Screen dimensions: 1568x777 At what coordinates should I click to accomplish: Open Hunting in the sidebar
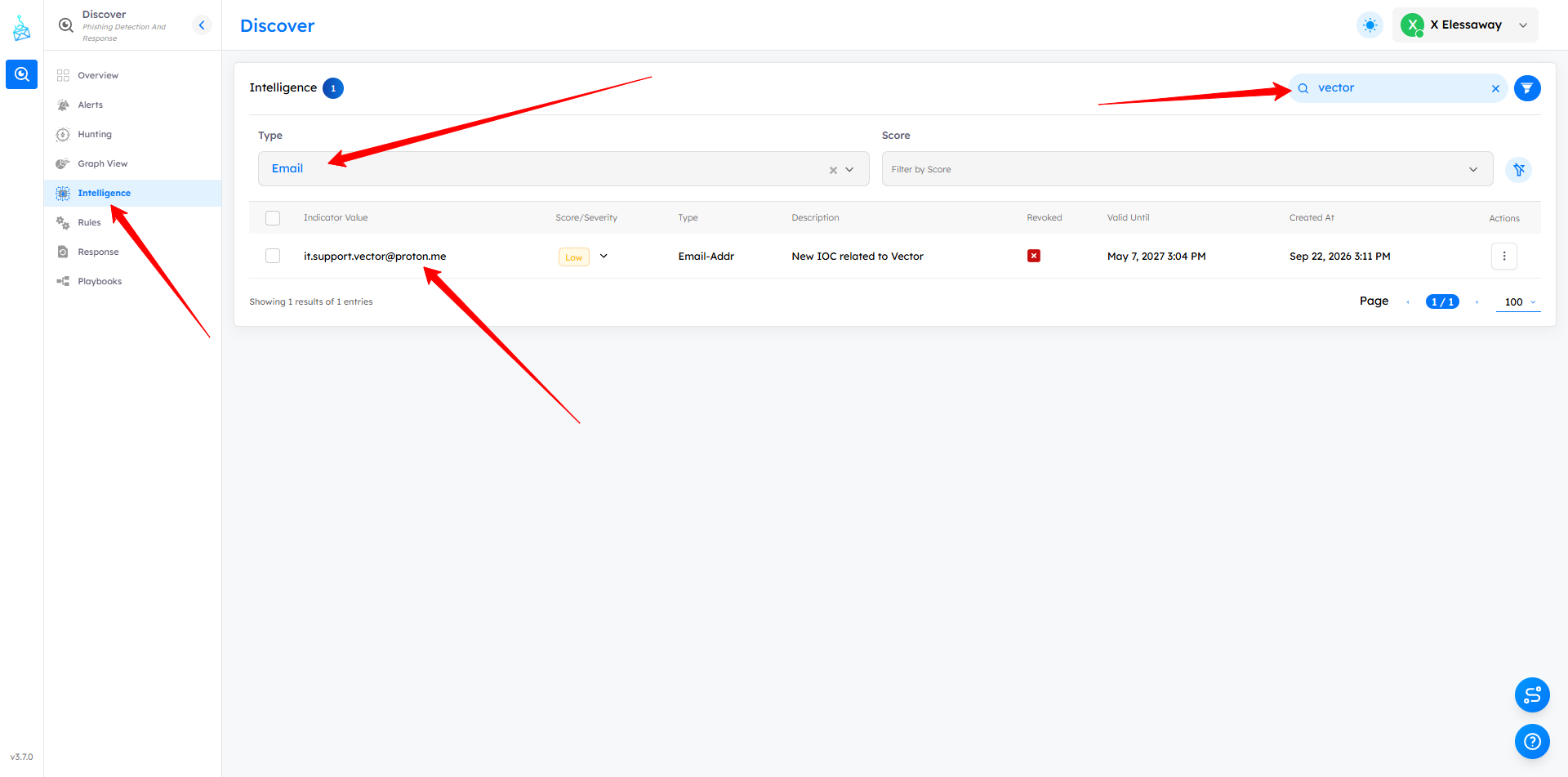133,134
